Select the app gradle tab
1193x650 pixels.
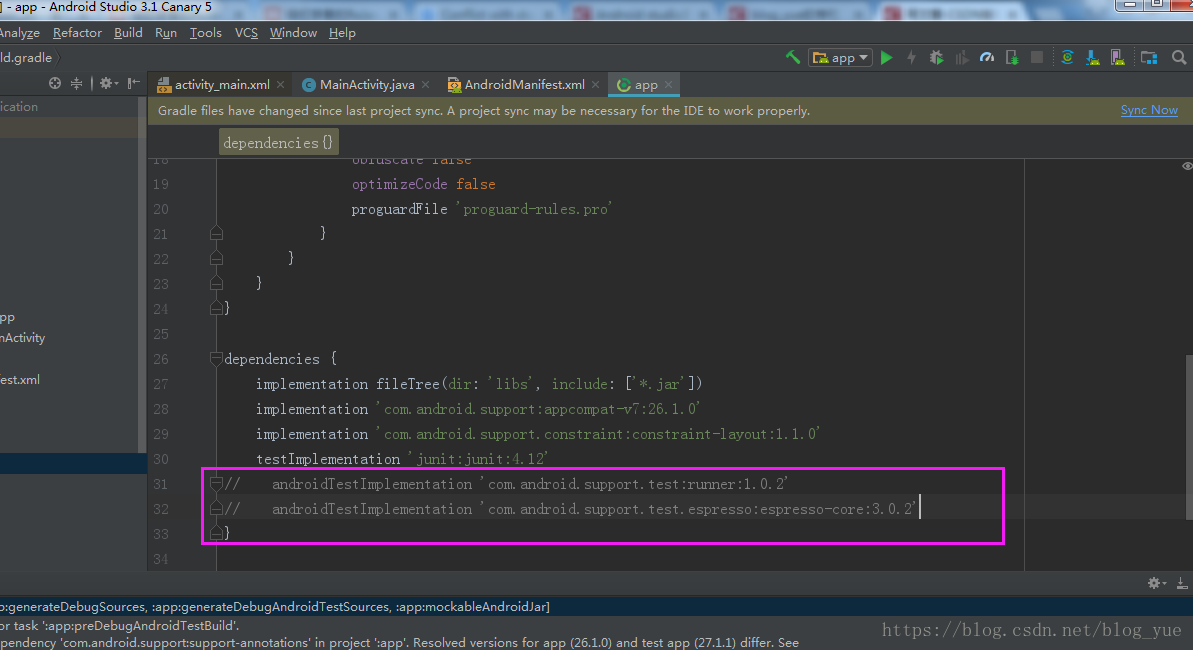(645, 84)
